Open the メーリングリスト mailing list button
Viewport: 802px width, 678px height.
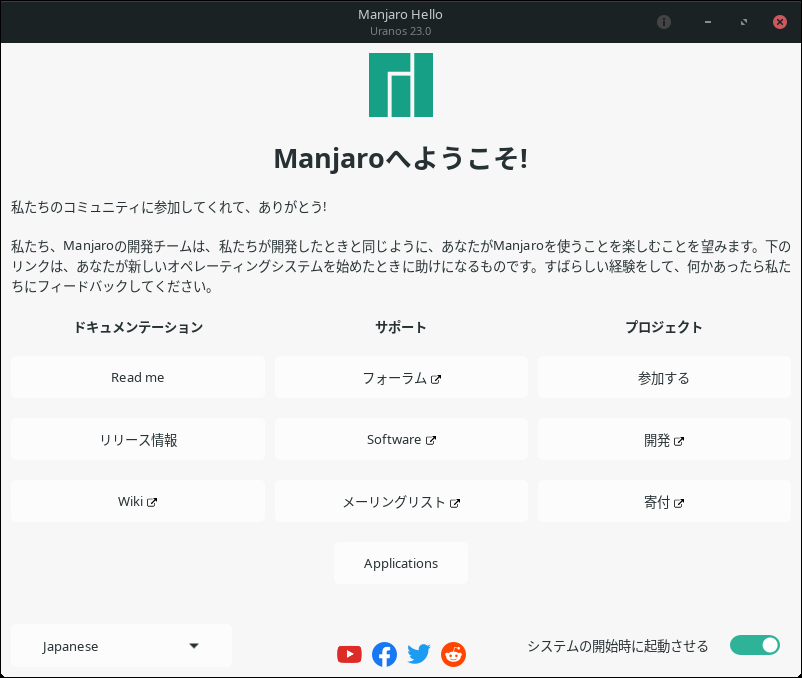point(402,502)
